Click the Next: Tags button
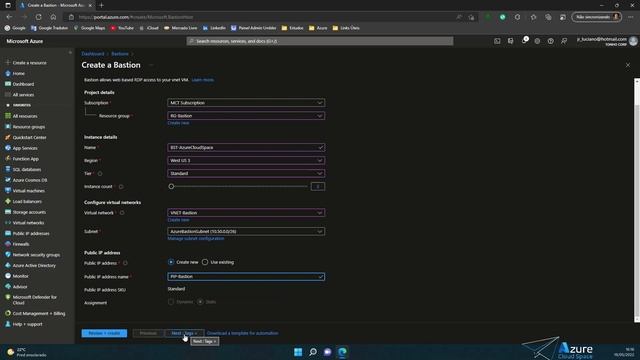Viewport: 640px width, 360px height. point(184,333)
